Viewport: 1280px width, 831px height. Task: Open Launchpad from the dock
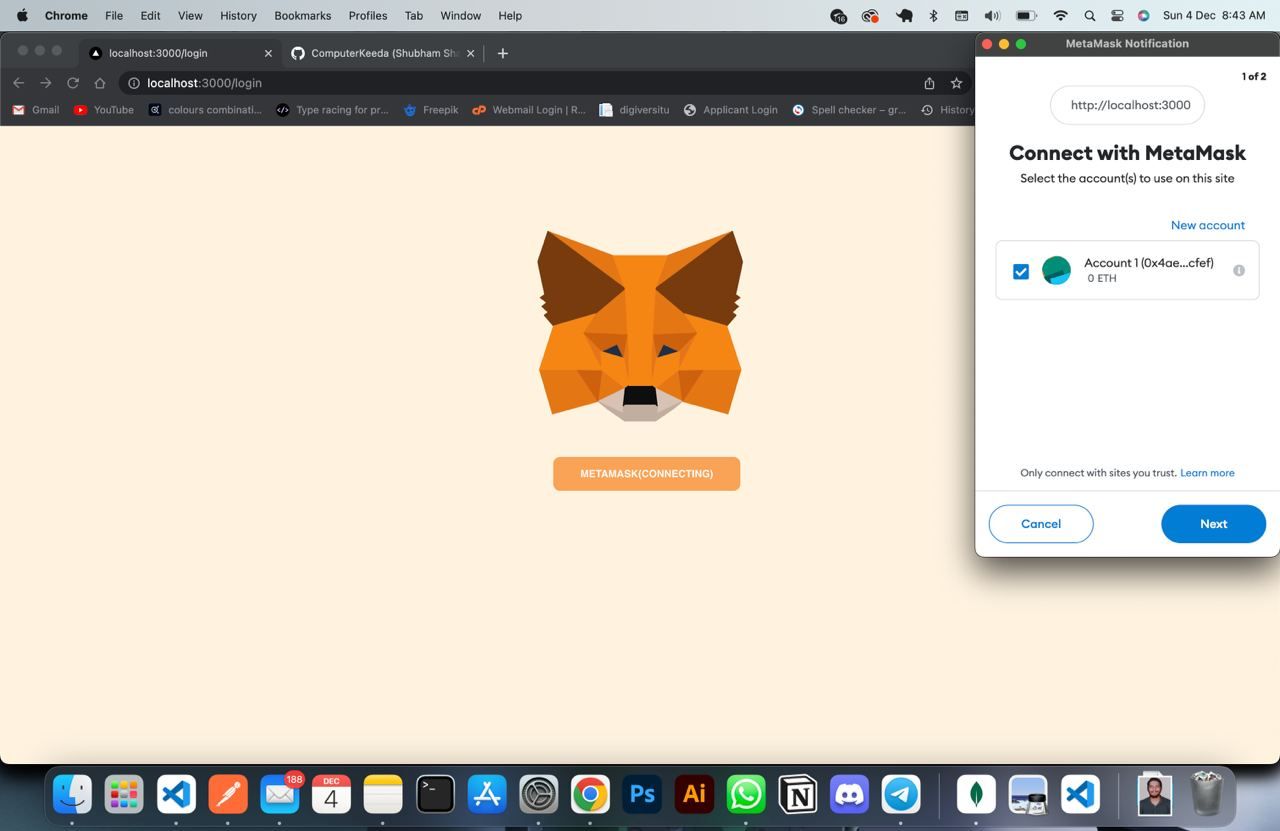(x=124, y=794)
